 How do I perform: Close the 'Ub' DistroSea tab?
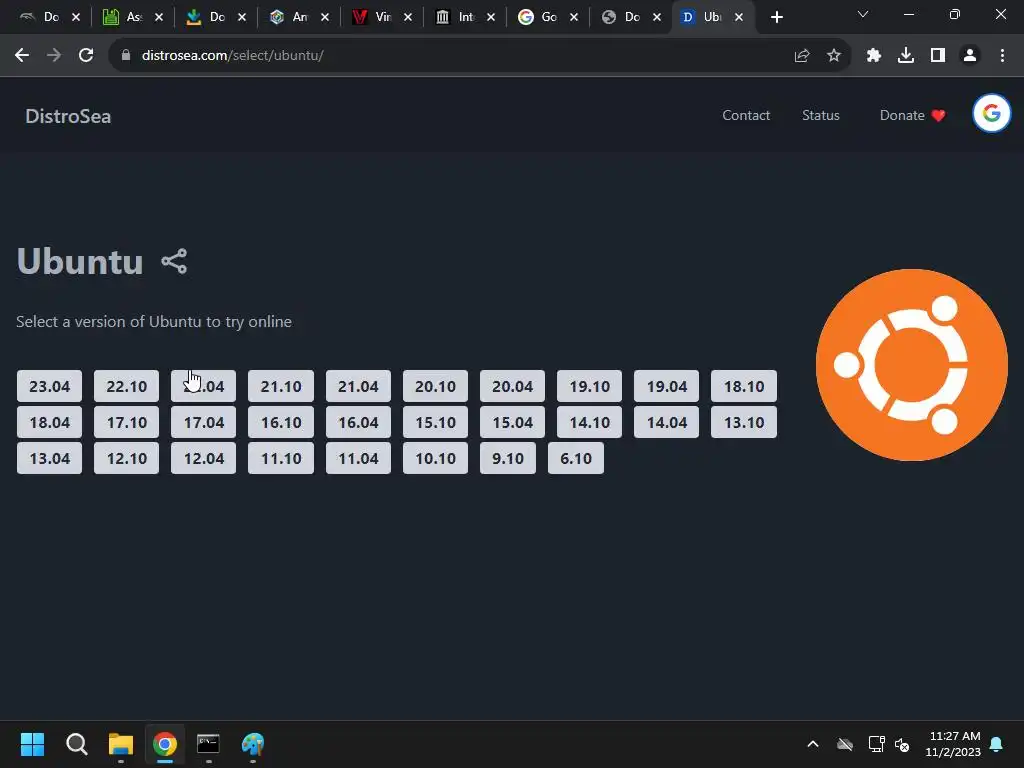coord(739,18)
